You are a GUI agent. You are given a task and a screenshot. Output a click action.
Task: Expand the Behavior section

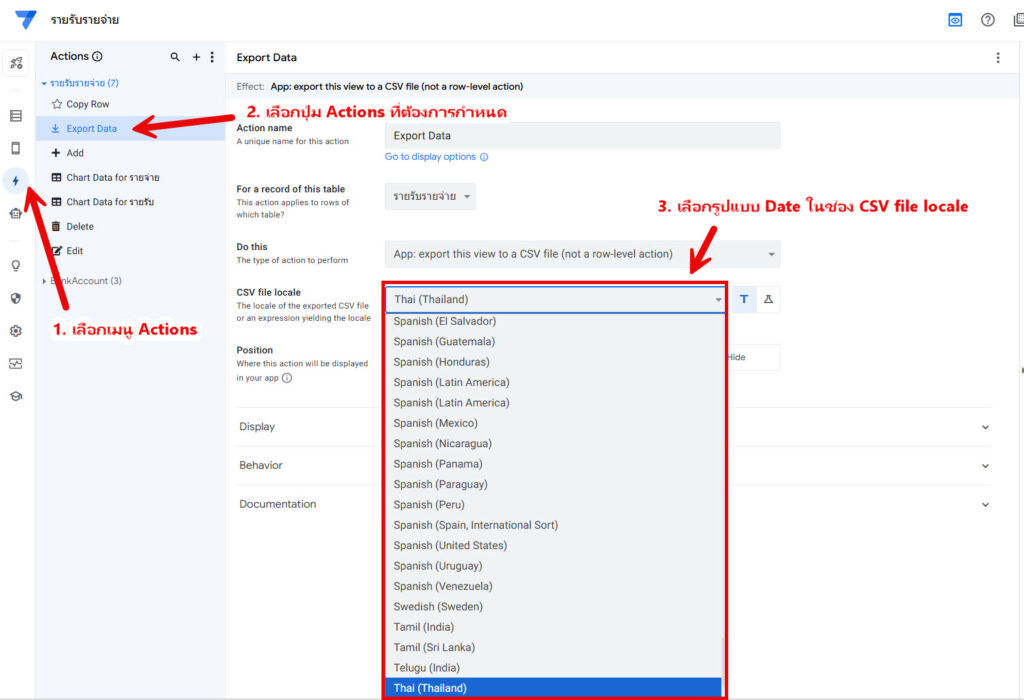(x=614, y=465)
